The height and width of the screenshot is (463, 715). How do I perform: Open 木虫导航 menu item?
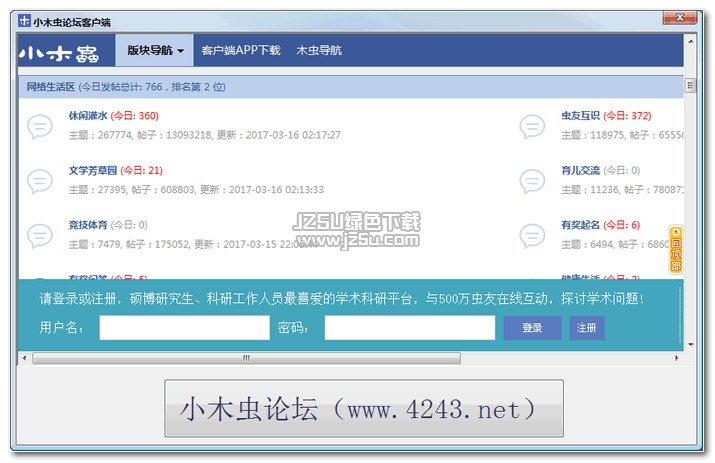coord(319,50)
